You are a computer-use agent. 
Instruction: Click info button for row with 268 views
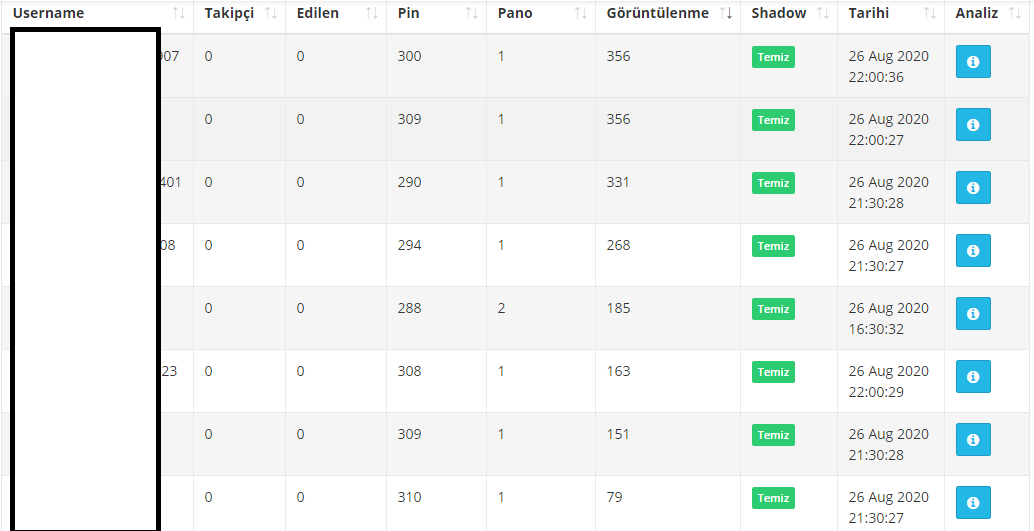[973, 251]
